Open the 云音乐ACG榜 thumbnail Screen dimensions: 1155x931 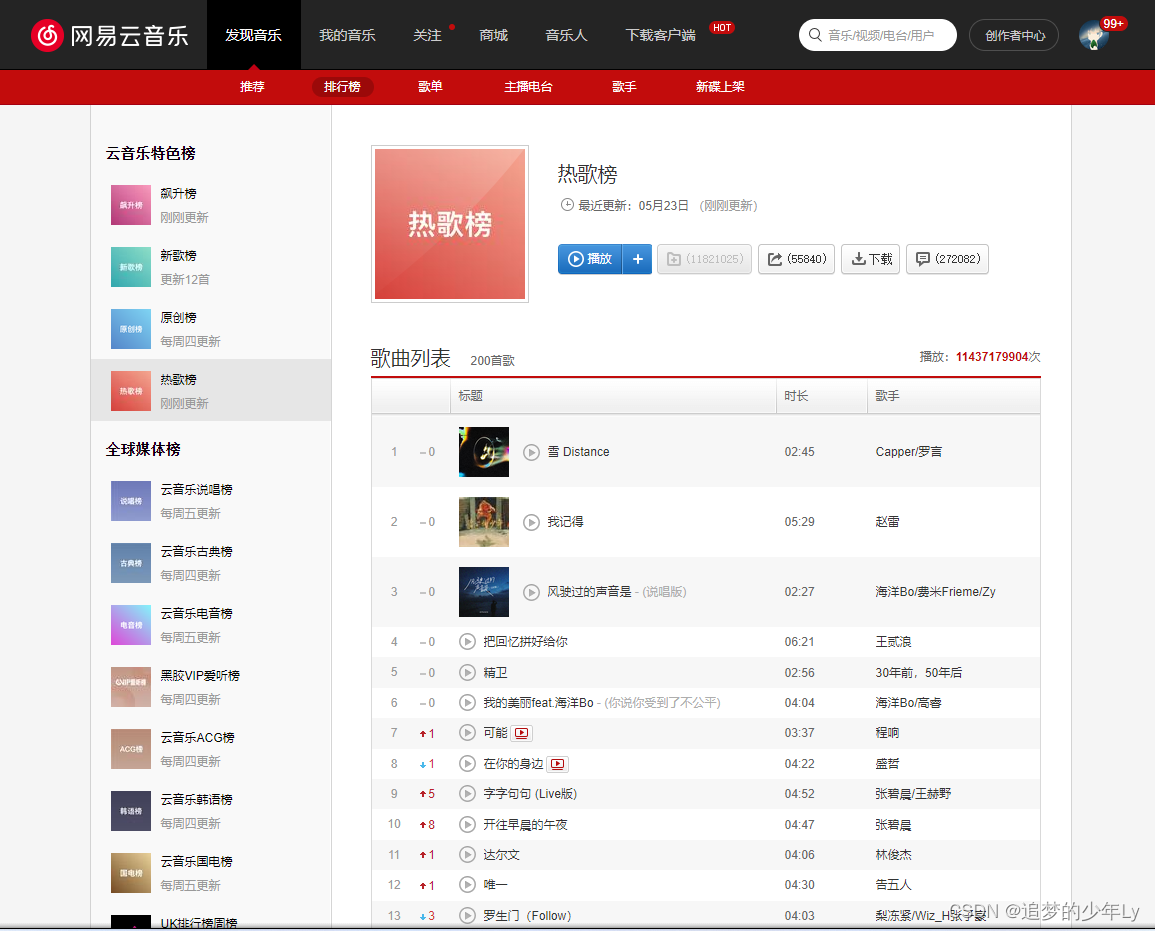[131, 749]
